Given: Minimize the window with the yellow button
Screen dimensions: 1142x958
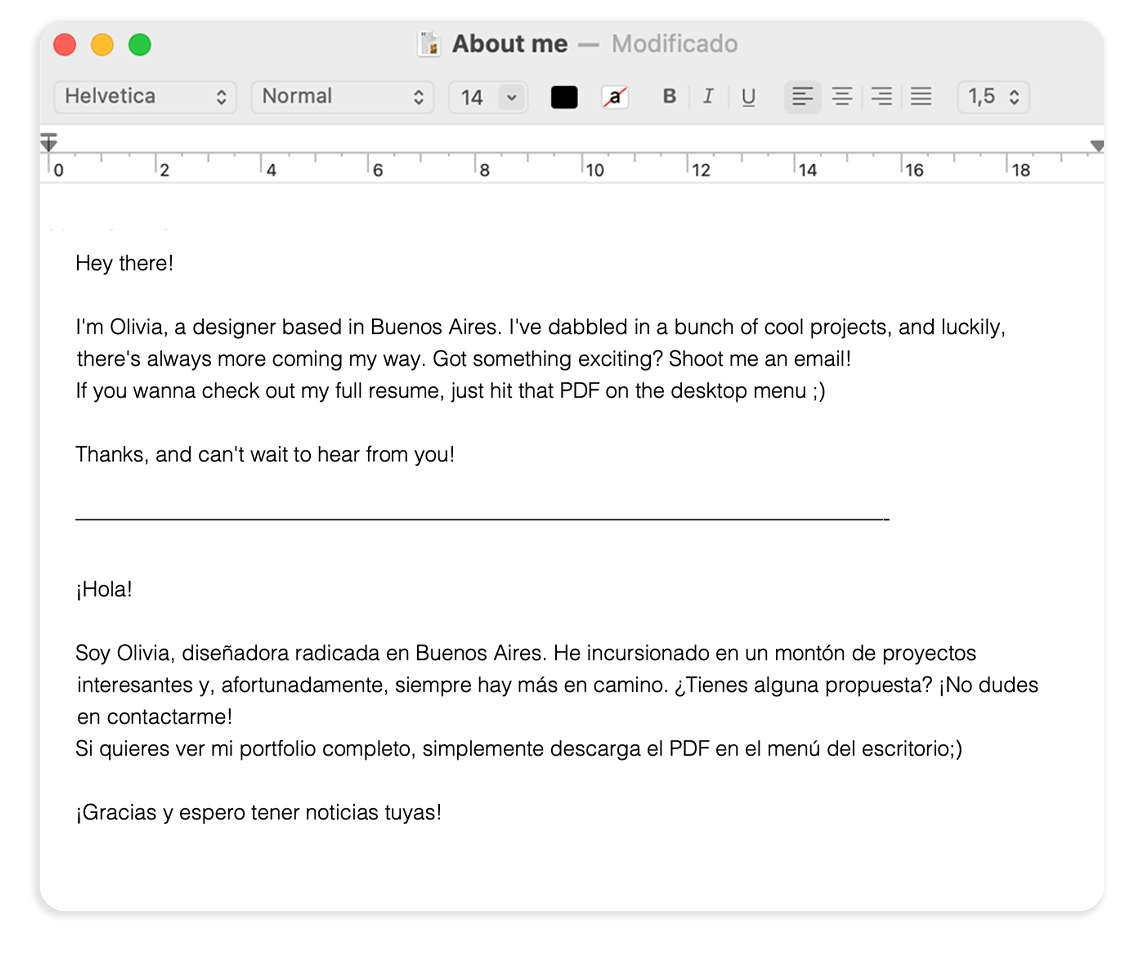Looking at the screenshot, I should pyautogui.click(x=102, y=44).
